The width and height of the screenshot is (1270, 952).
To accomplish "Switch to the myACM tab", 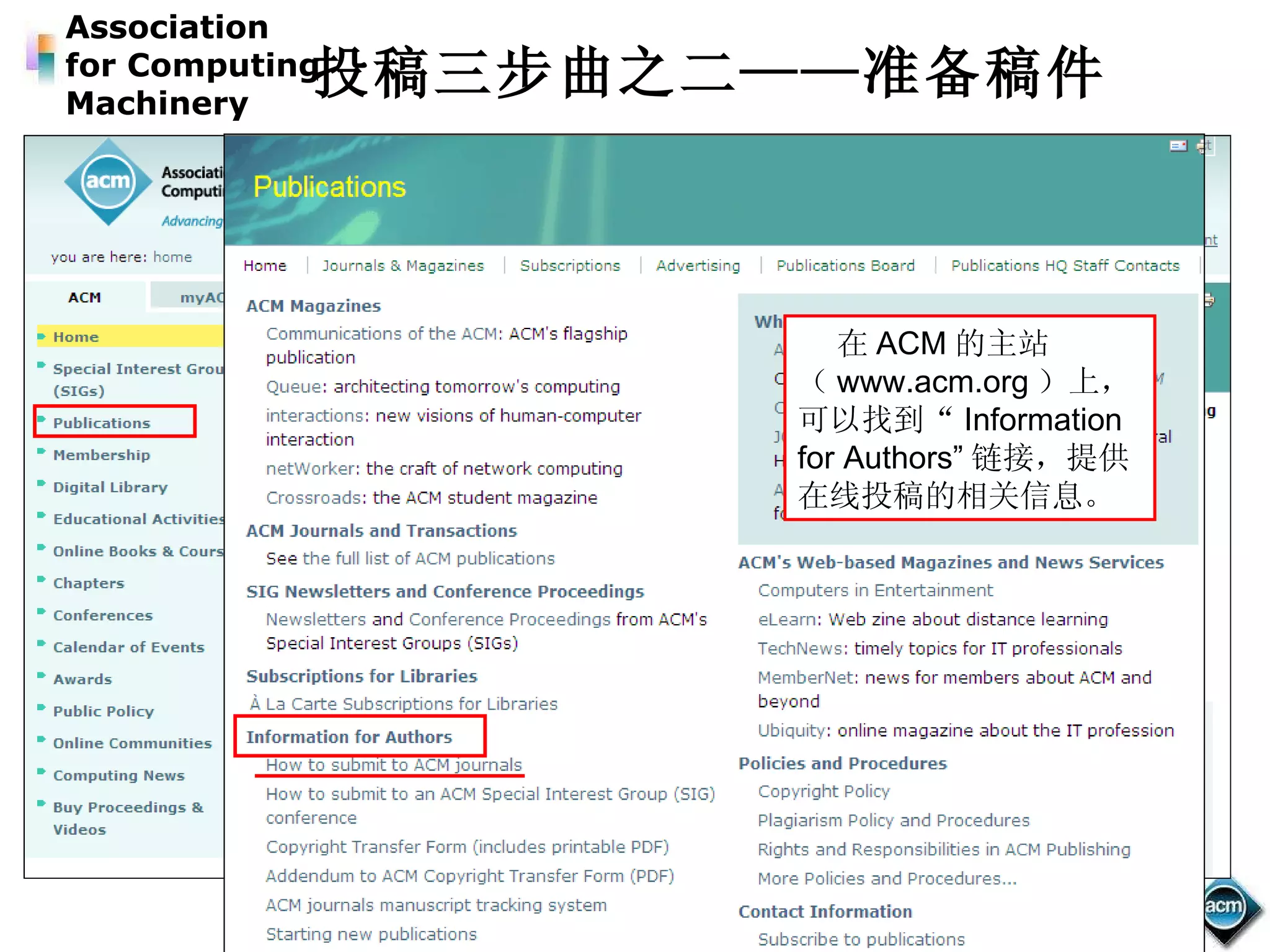I will pyautogui.click(x=200, y=297).
